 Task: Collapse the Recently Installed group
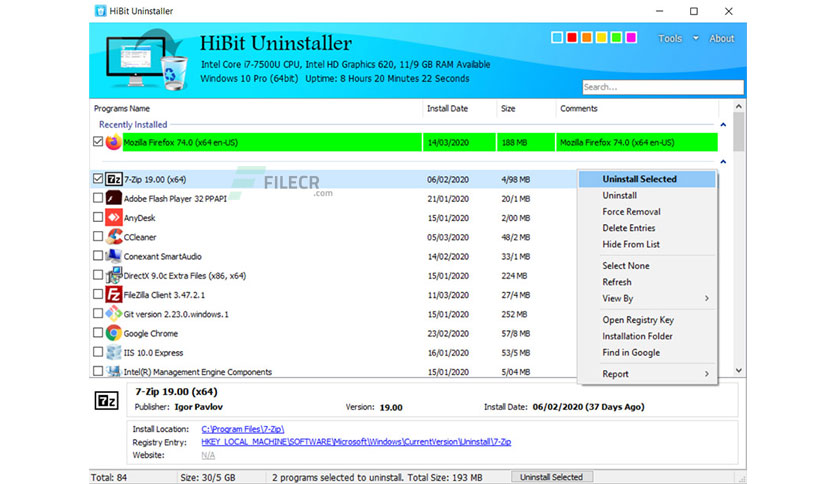tap(723, 125)
